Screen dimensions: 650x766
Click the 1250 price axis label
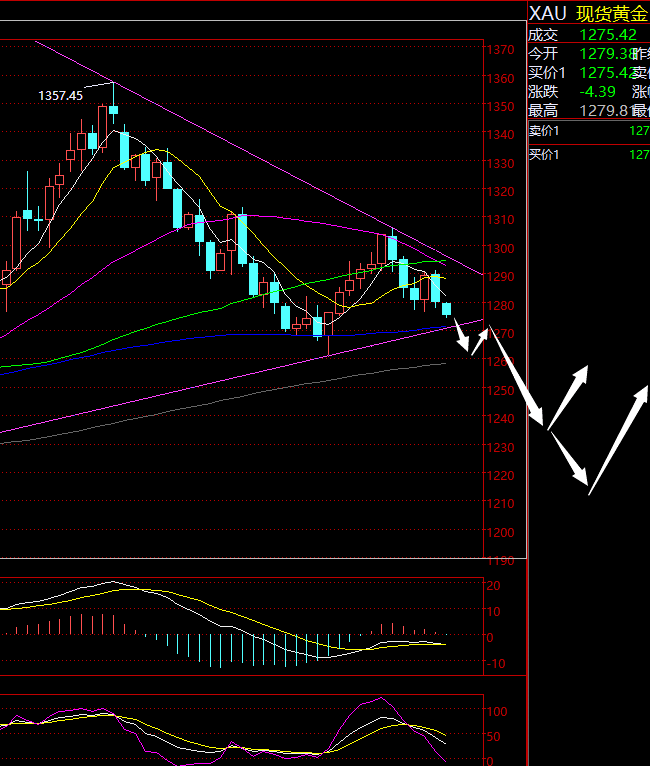point(501,390)
